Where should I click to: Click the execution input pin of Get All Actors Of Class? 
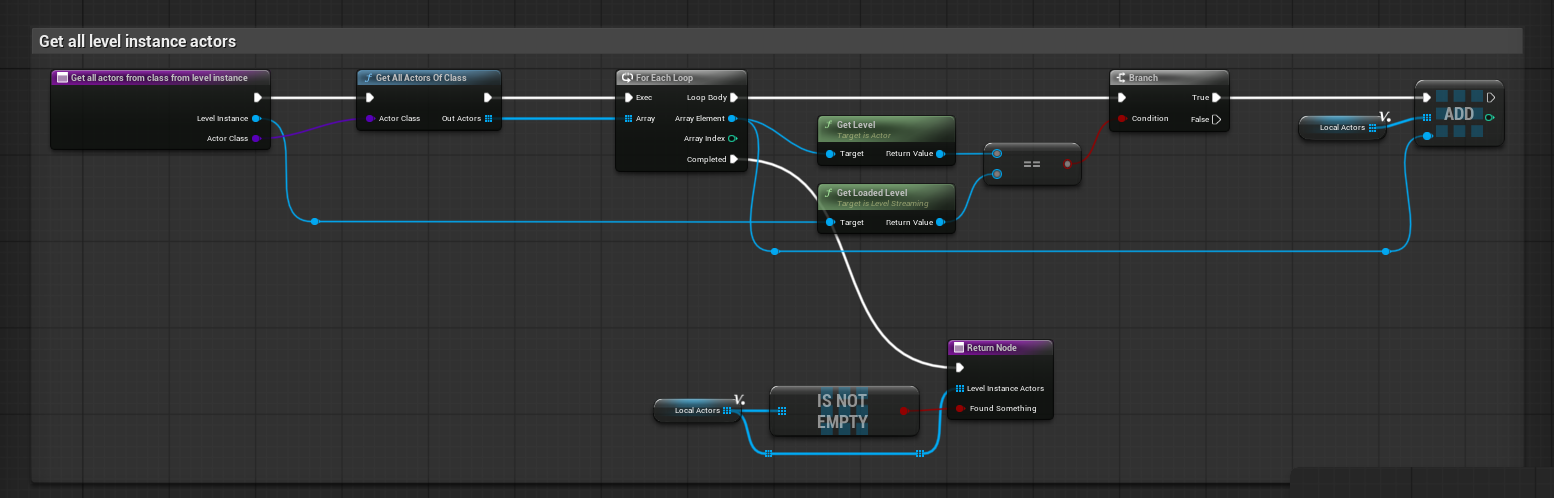[x=370, y=98]
